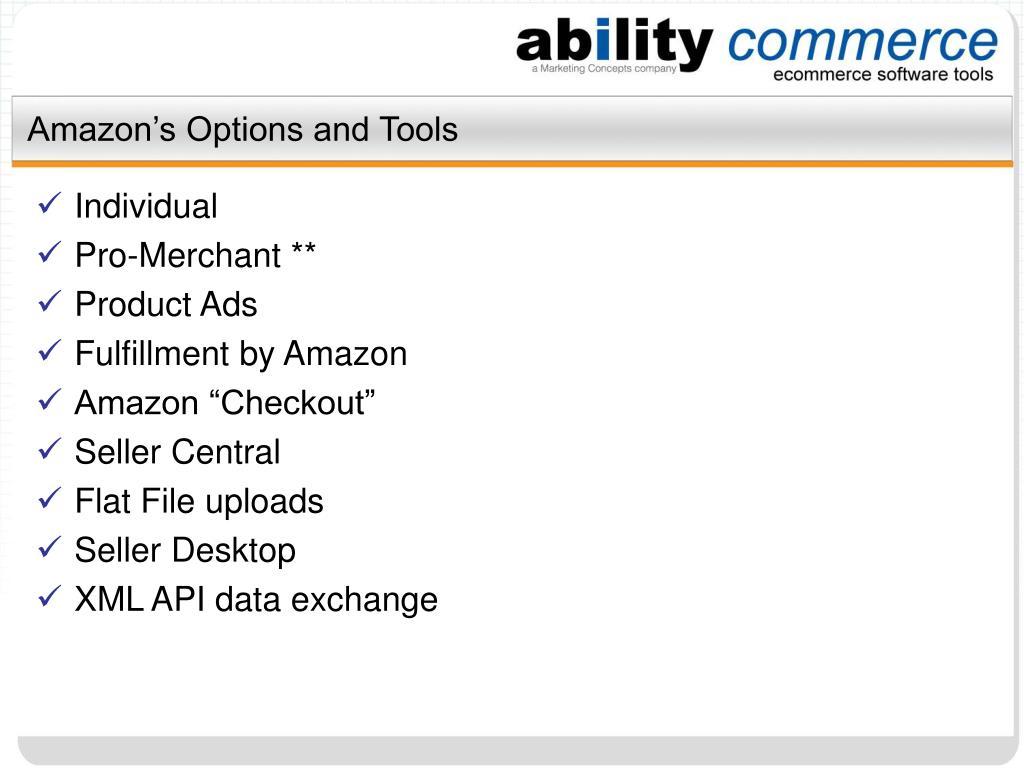
Task: Click the checkmark beside Fulfillment by Amazon
Action: [x=50, y=351]
